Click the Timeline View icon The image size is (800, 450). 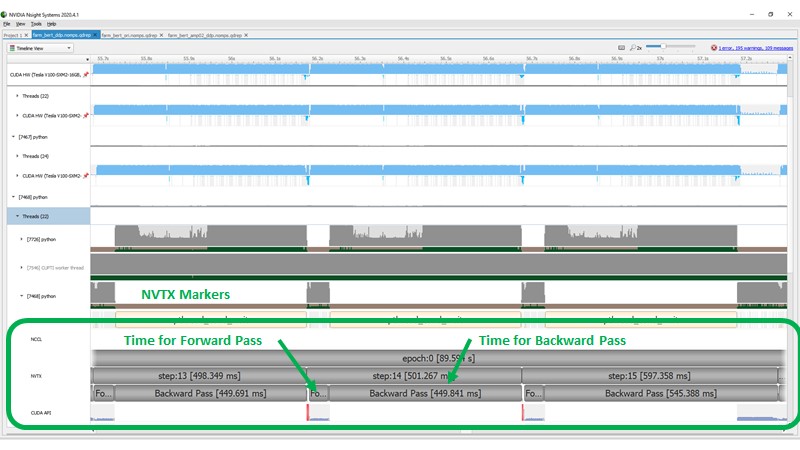(x=12, y=48)
